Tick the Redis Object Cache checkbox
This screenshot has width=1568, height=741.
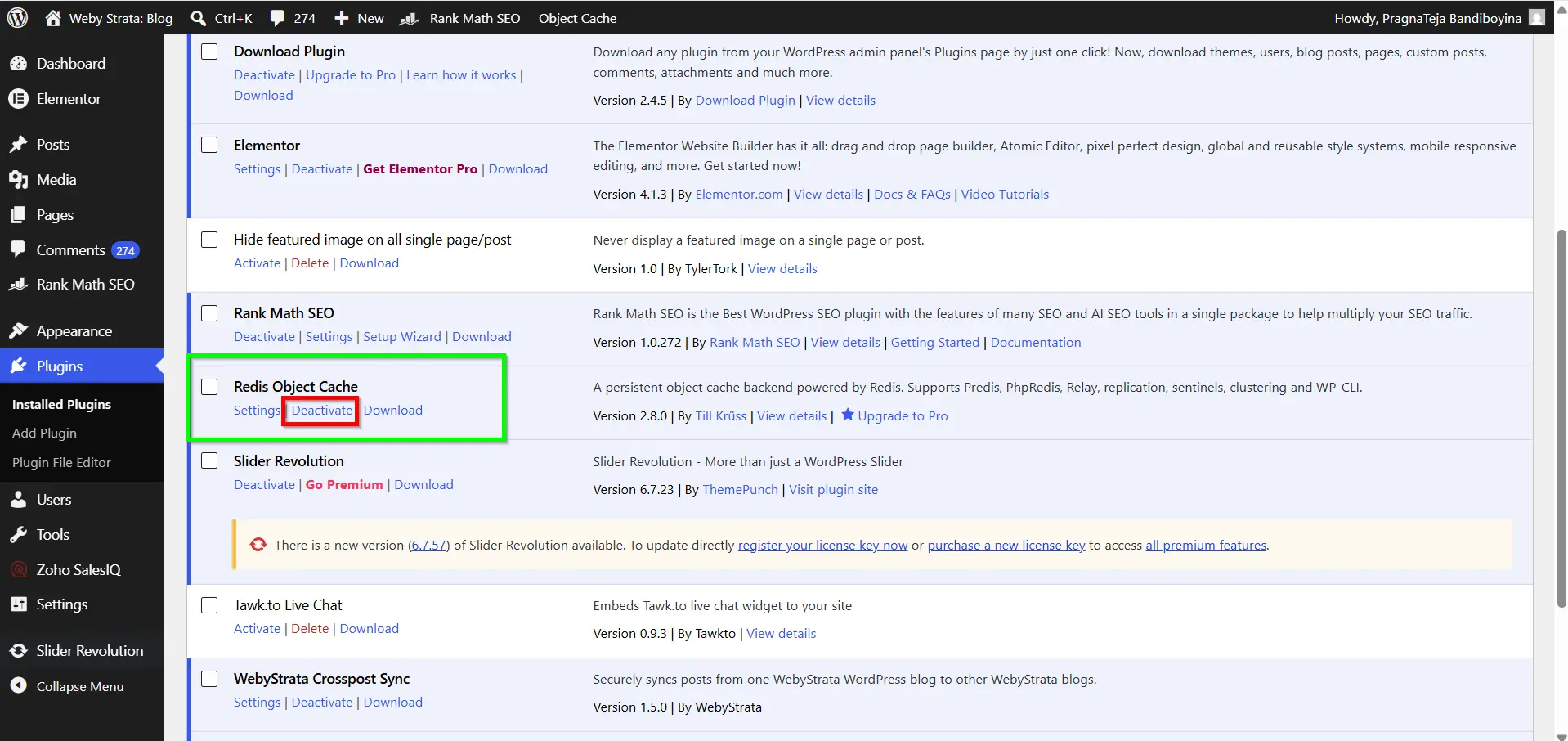pyautogui.click(x=210, y=387)
